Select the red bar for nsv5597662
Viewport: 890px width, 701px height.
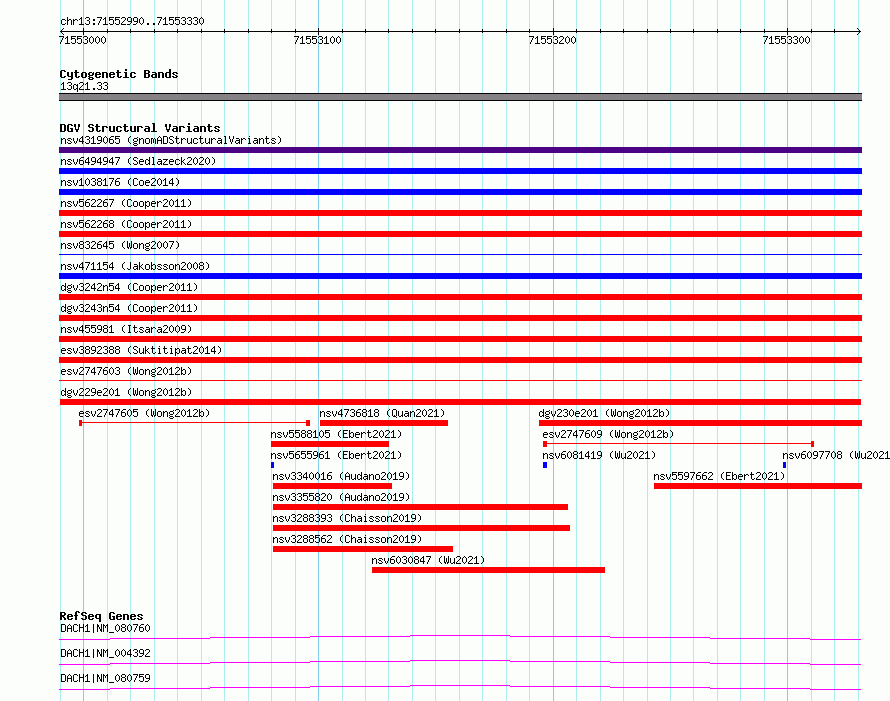(x=758, y=486)
